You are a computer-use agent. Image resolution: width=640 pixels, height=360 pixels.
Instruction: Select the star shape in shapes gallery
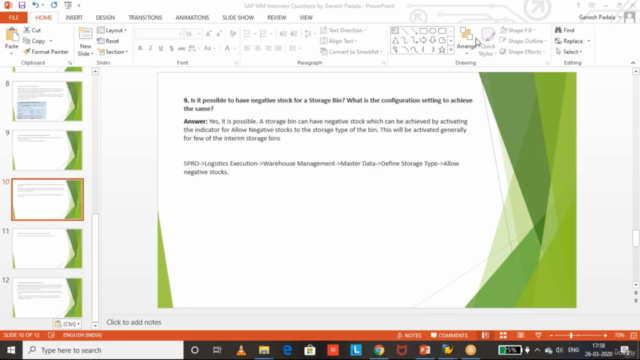442,50
